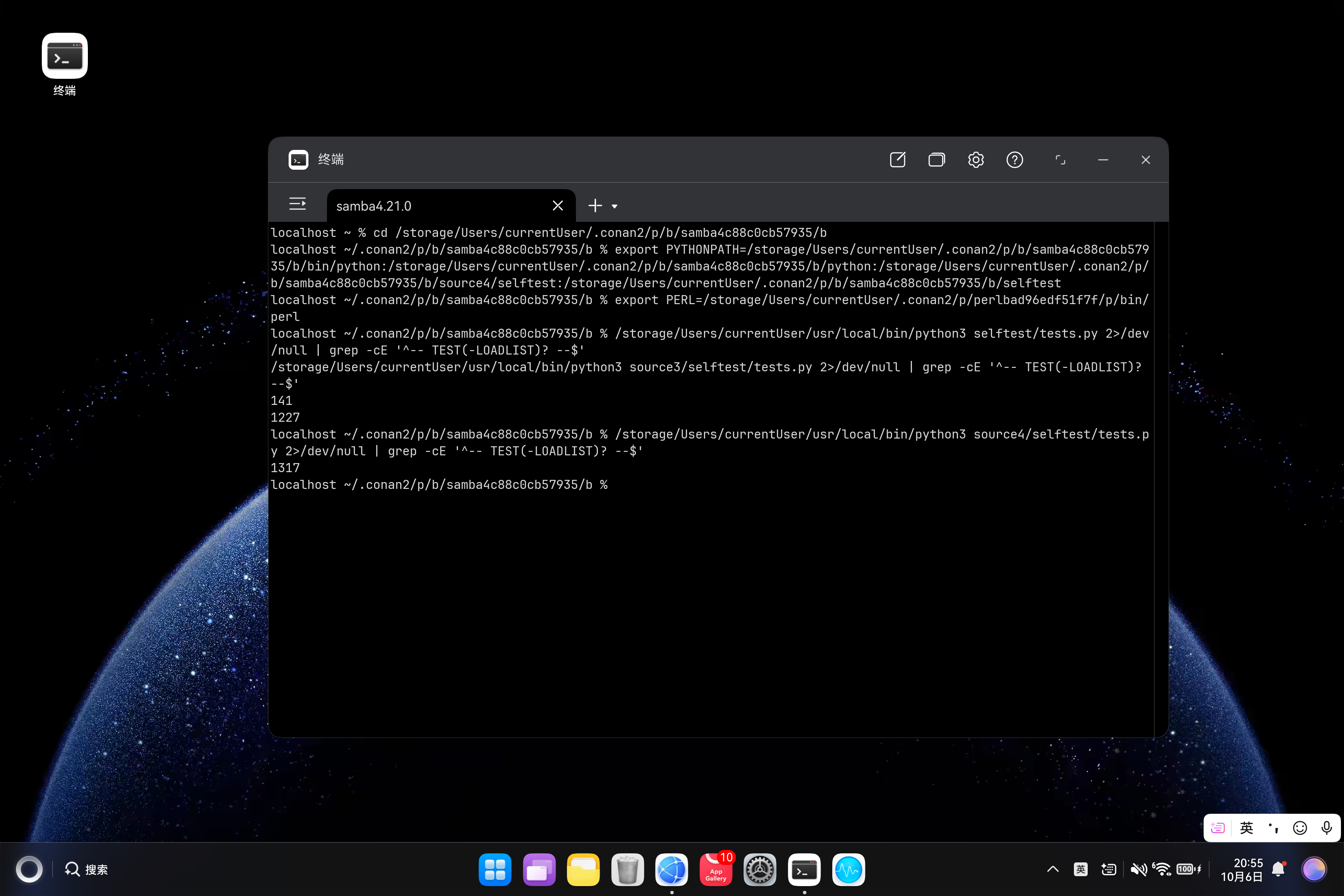
Task: Open the multi-window icon in terminal title bar
Action: [936, 160]
